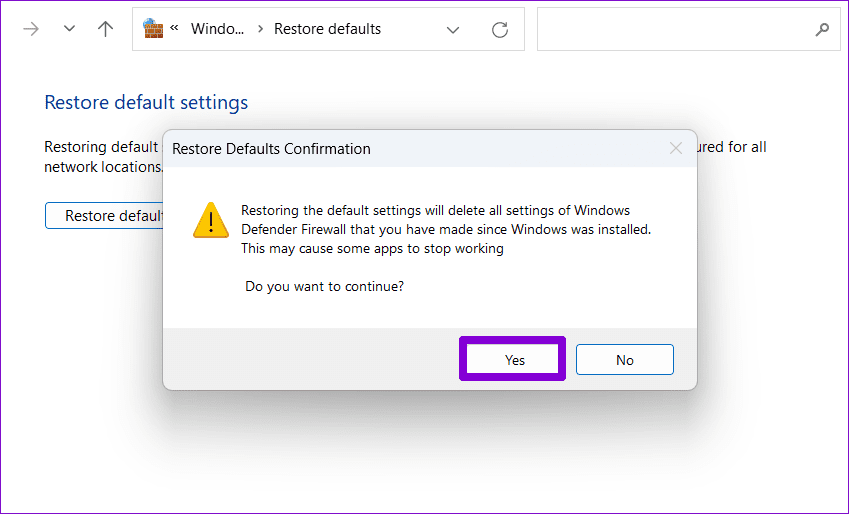Image resolution: width=849 pixels, height=514 pixels.
Task: Click the Restore defaults button behind dialog
Action: (x=103, y=215)
